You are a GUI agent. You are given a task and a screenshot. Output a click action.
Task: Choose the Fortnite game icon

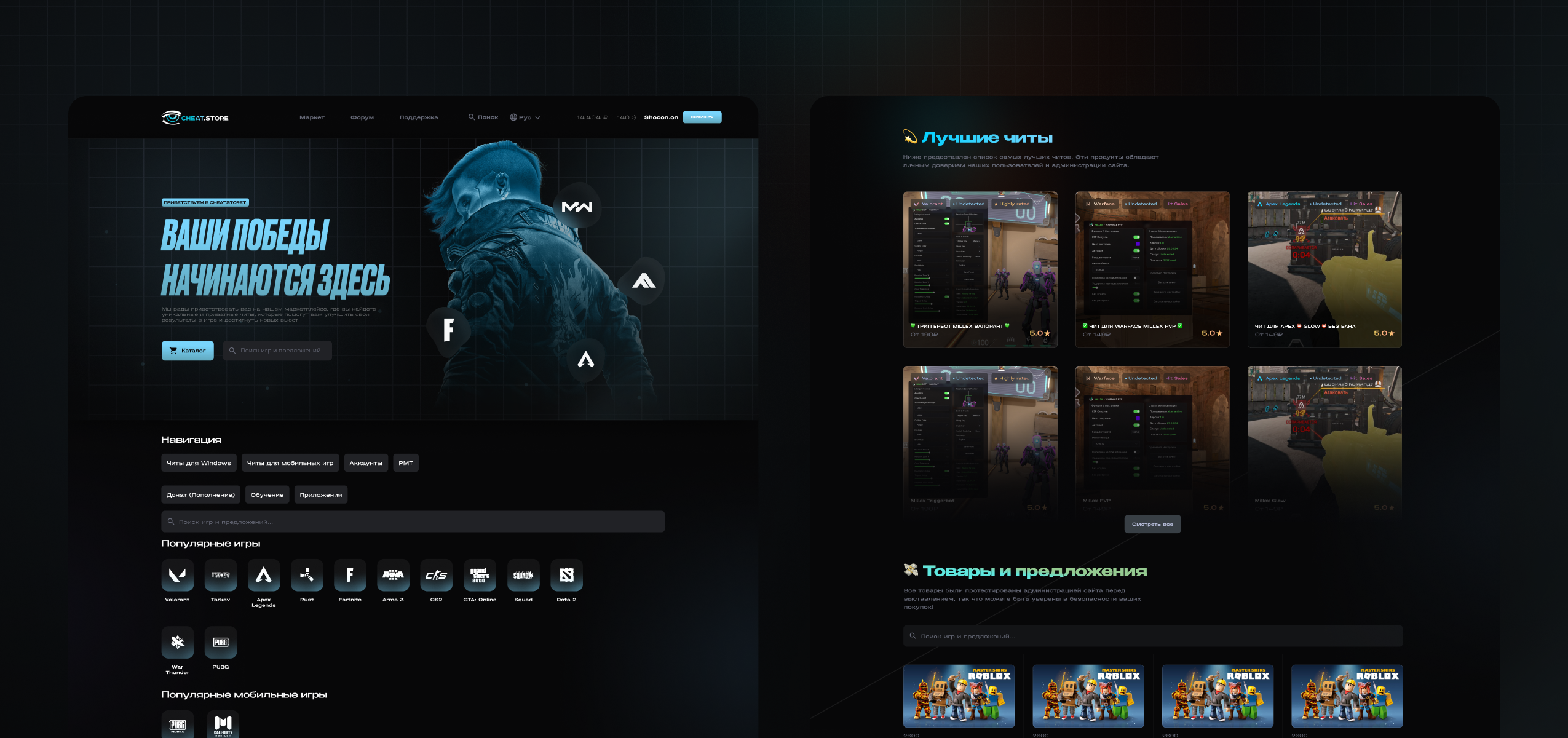click(x=350, y=575)
